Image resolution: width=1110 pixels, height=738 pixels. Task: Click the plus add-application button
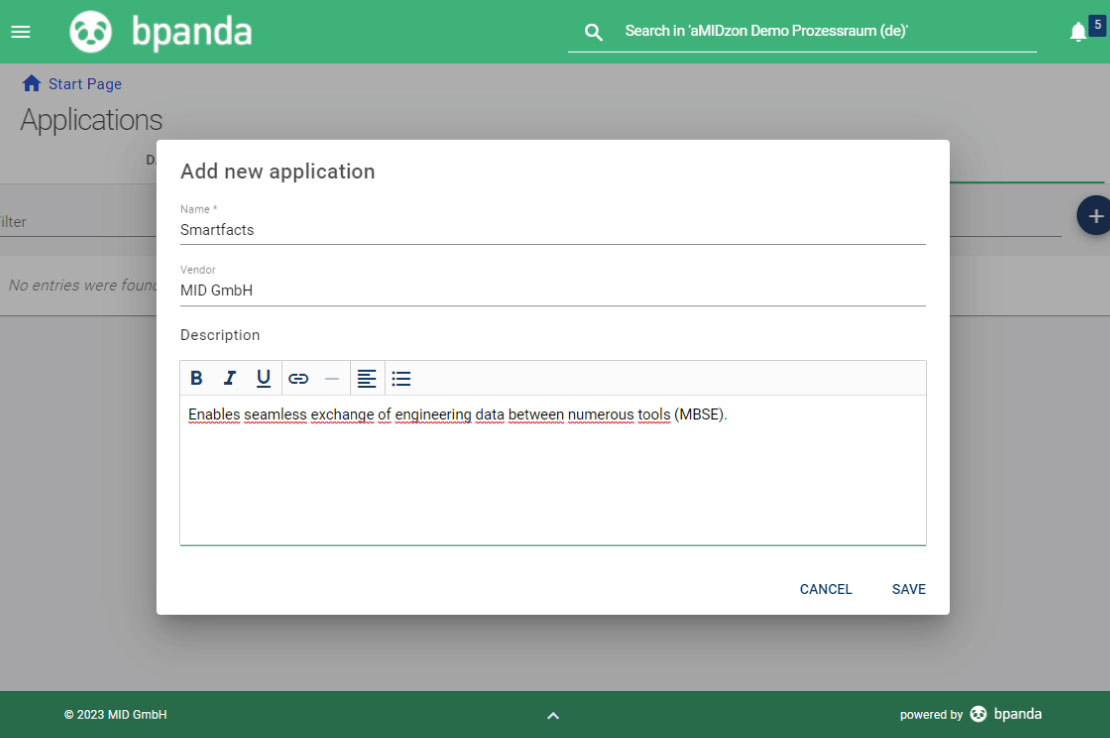(1094, 216)
